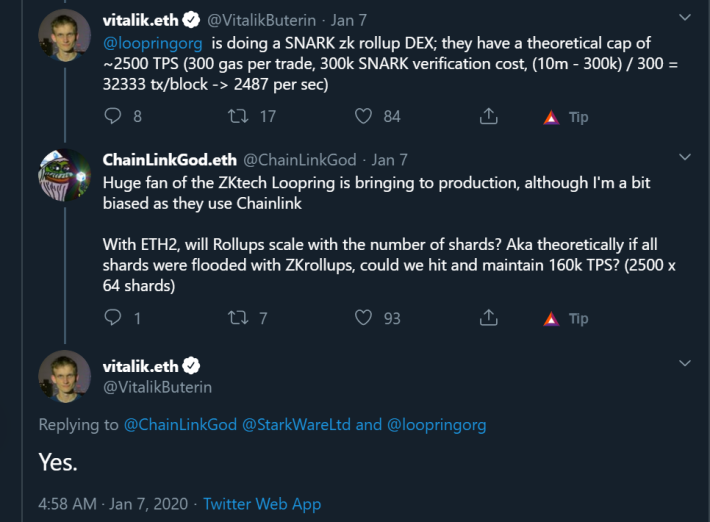The height and width of the screenshot is (522, 710).
Task: Share ChainLinkGod's tweet via the share icon
Action: [489, 318]
